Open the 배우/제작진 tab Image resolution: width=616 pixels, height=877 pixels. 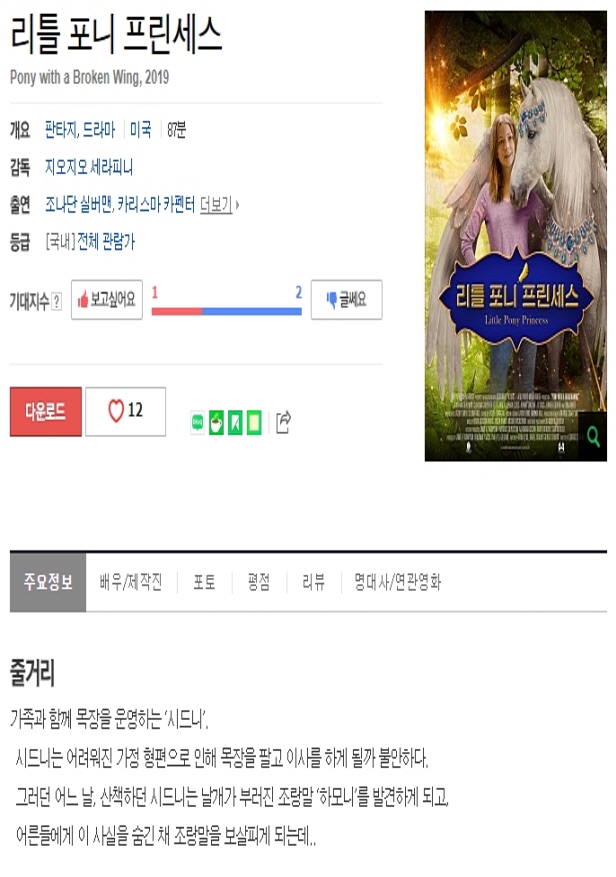(131, 582)
